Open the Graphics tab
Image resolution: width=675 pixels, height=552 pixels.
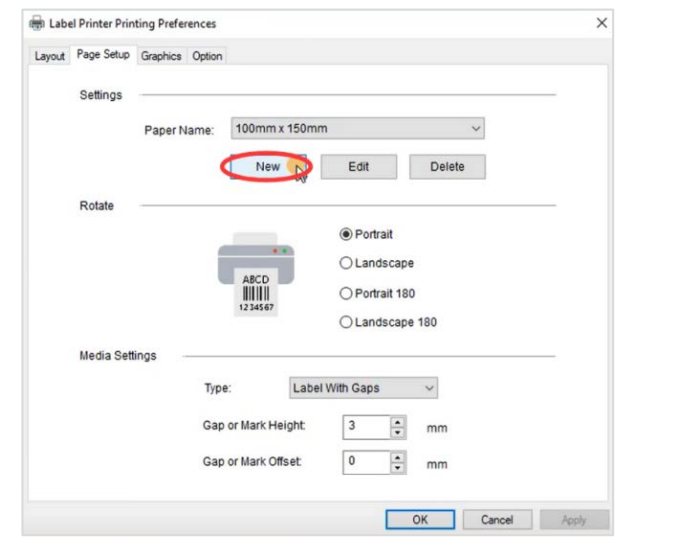161,56
